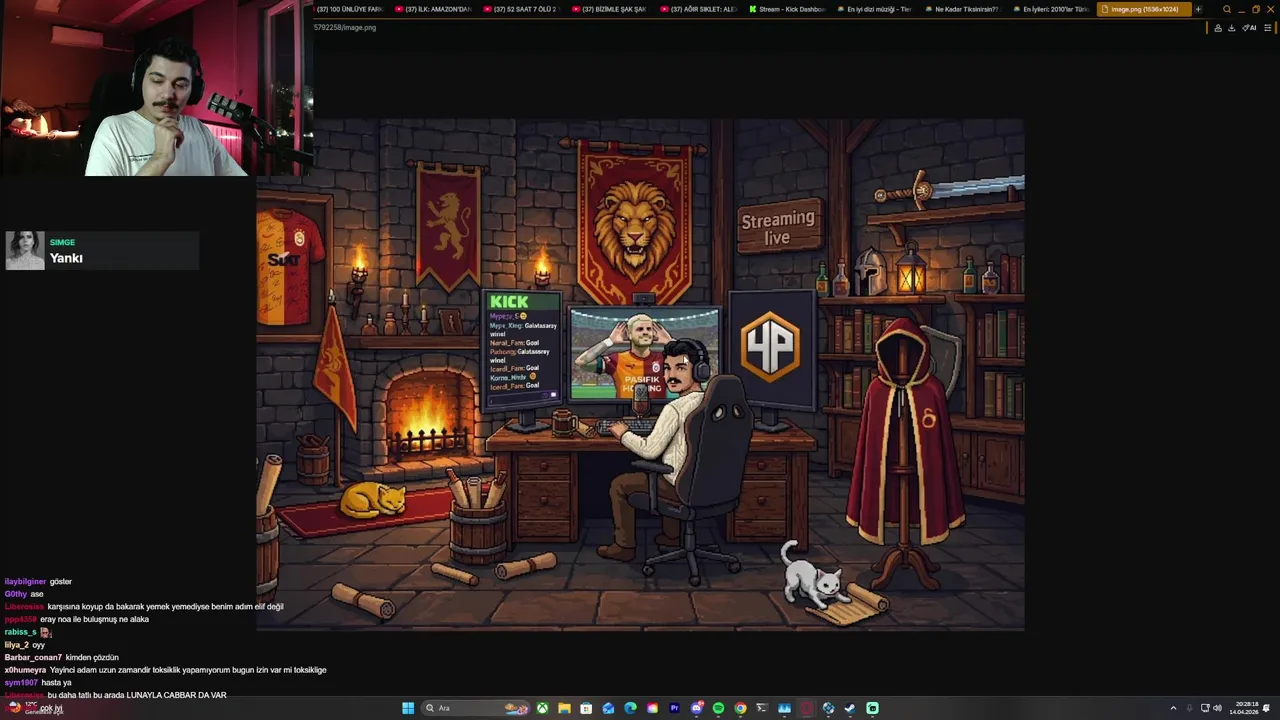This screenshot has height=720, width=1280.
Task: Open Google Chrome from taskbar
Action: [740, 708]
